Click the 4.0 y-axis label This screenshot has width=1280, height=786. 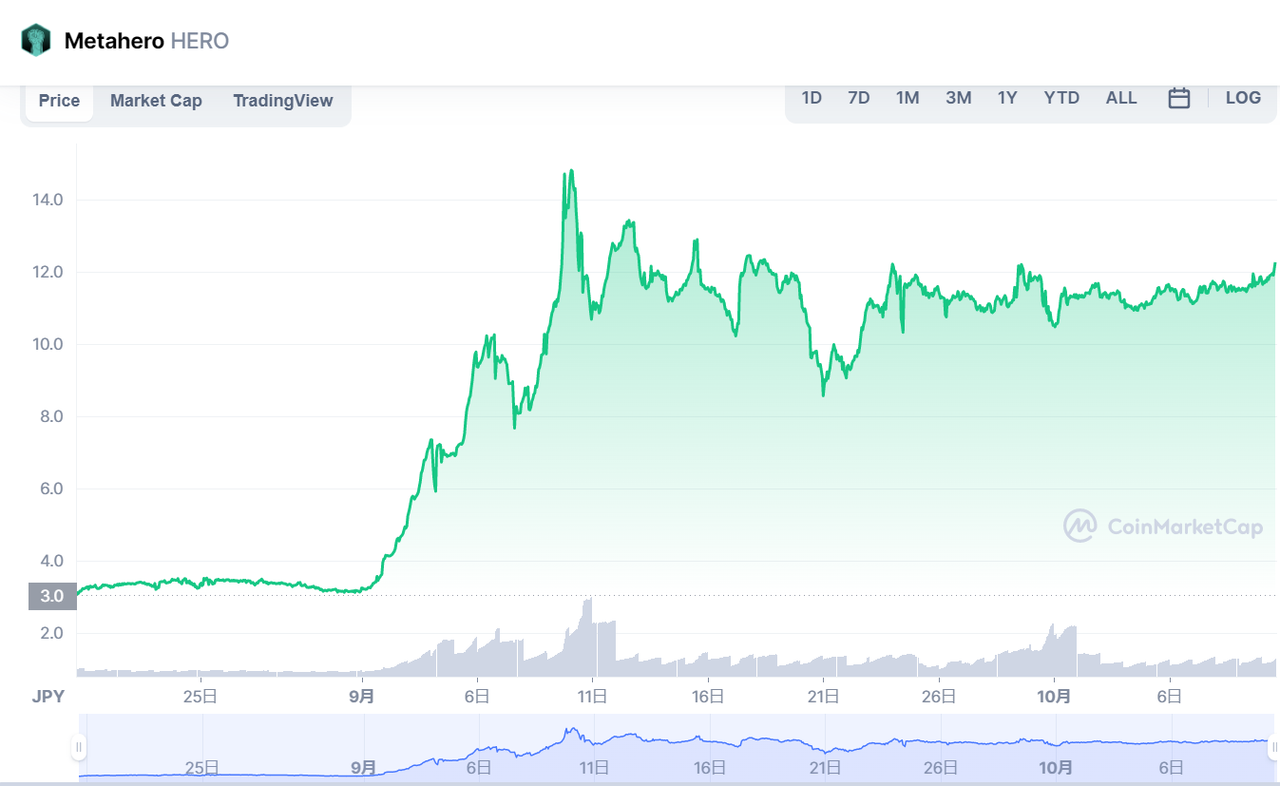[x=51, y=561]
